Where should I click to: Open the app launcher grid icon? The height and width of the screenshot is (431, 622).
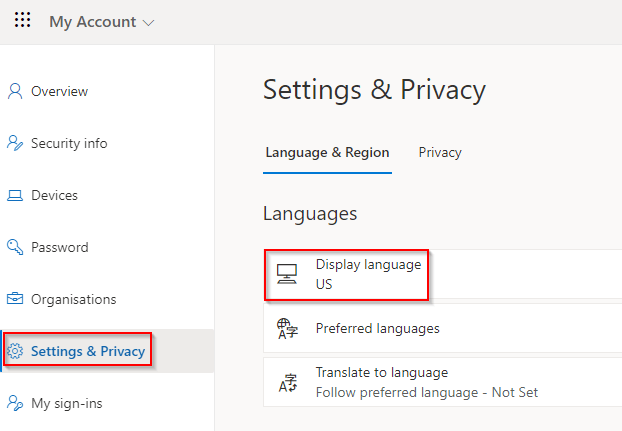tap(22, 21)
